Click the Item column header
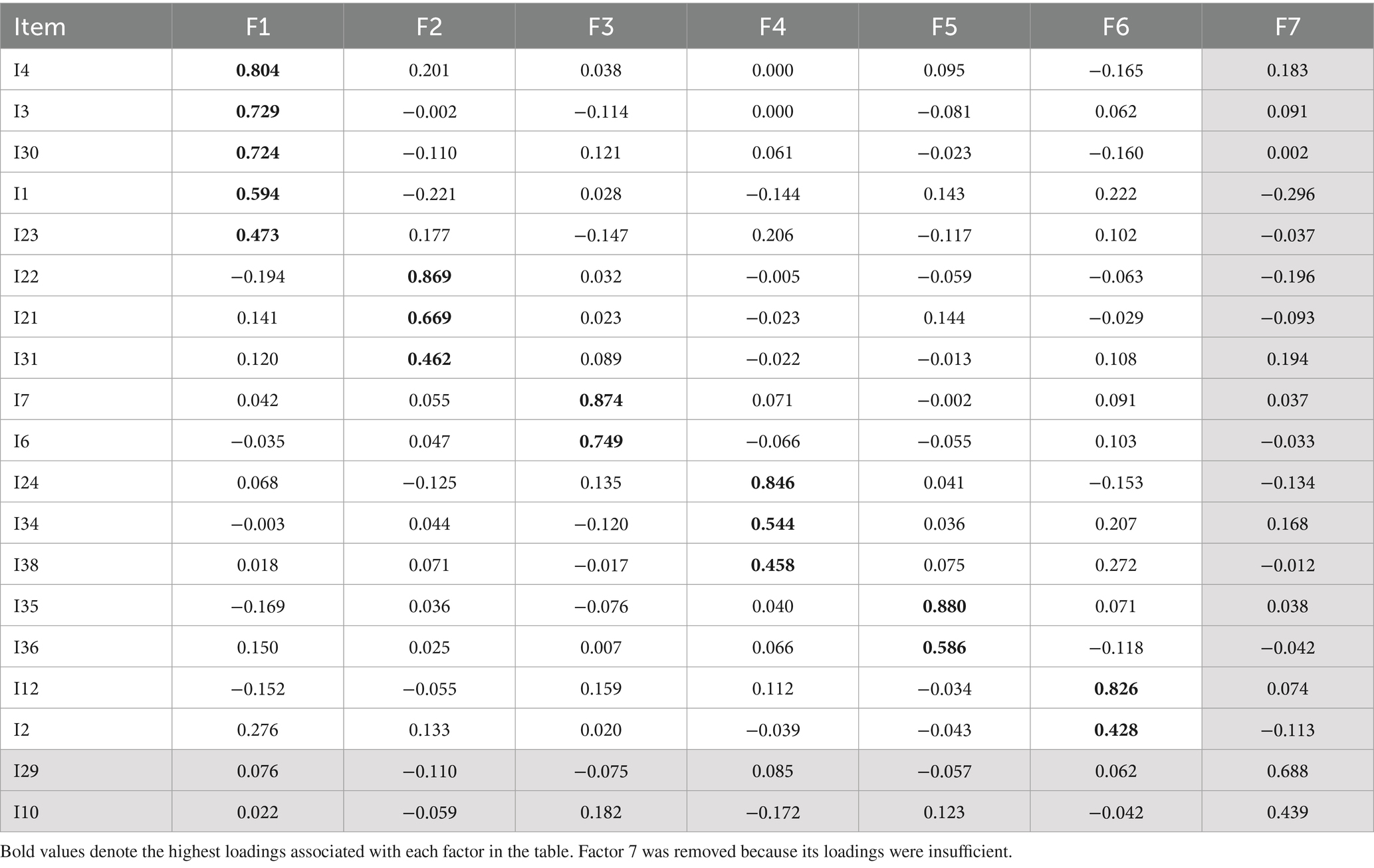The width and height of the screenshot is (1374, 868). [x=40, y=27]
